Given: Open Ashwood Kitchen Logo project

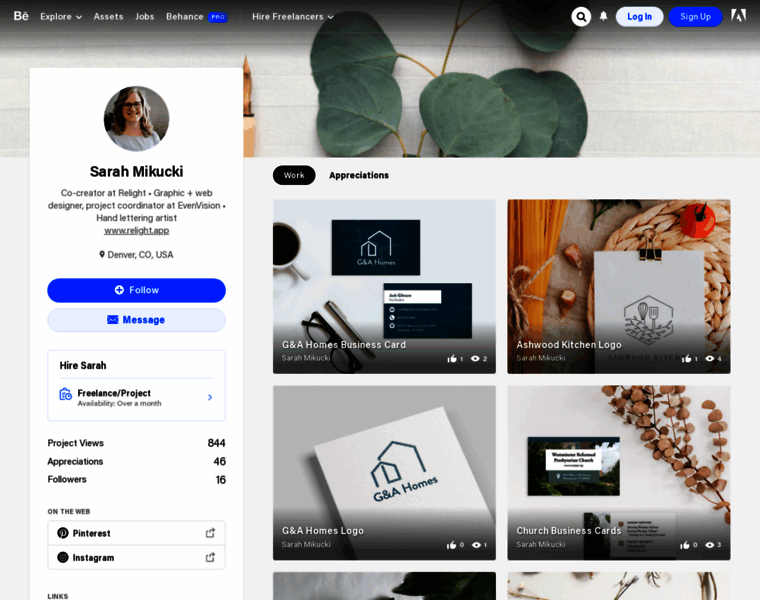Looking at the screenshot, I should tap(619, 286).
